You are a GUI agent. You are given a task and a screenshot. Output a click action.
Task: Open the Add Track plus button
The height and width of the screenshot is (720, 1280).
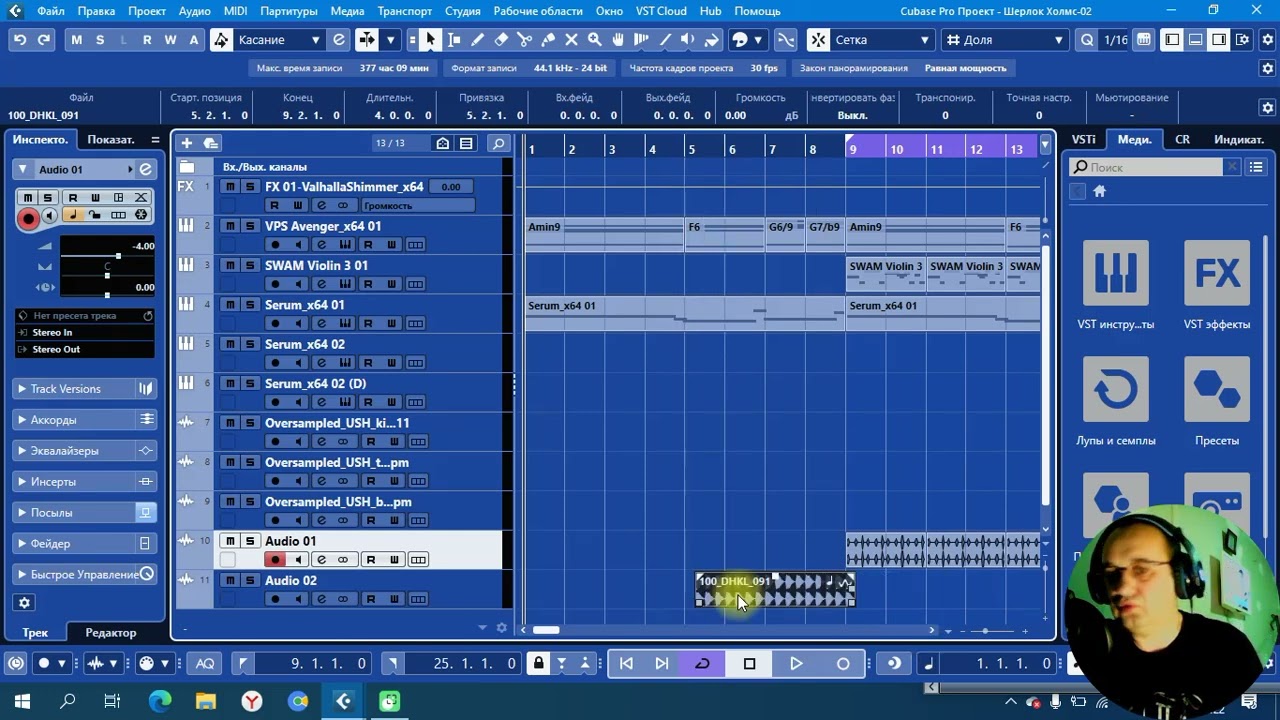click(x=186, y=143)
